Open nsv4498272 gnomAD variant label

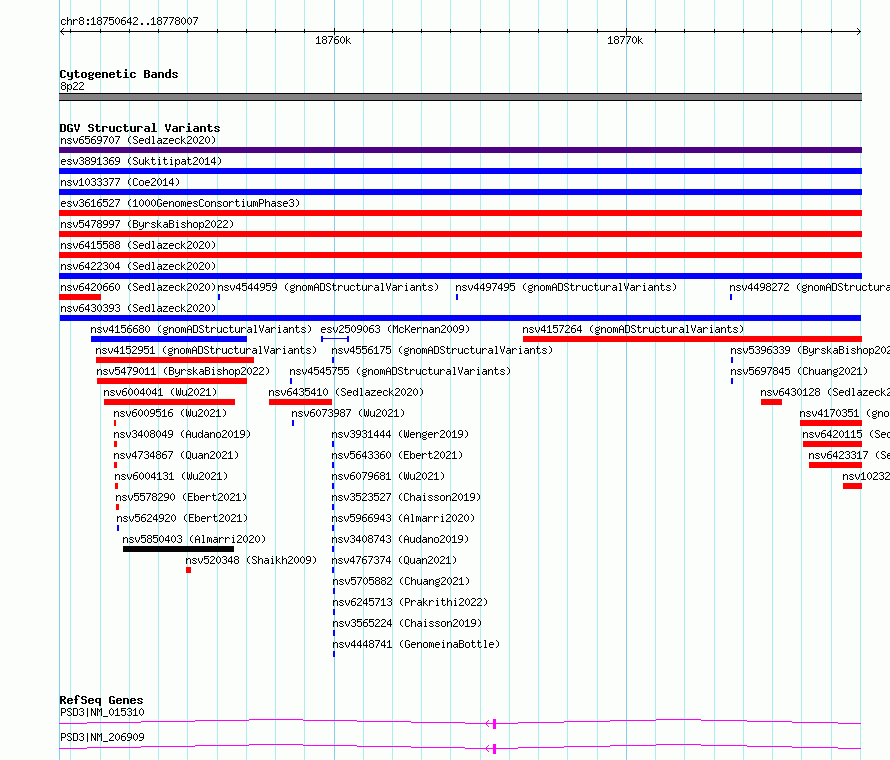pos(809,287)
